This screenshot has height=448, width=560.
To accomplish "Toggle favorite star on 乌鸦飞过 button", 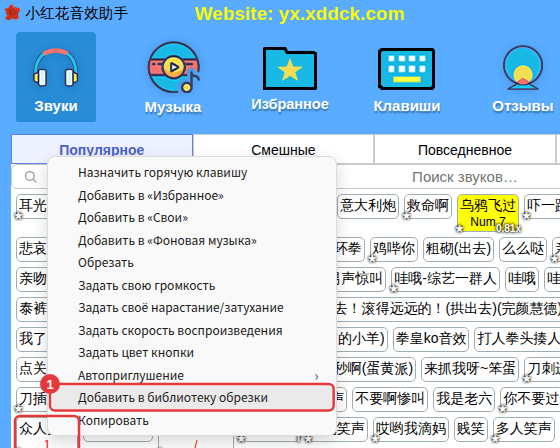I will [460, 228].
